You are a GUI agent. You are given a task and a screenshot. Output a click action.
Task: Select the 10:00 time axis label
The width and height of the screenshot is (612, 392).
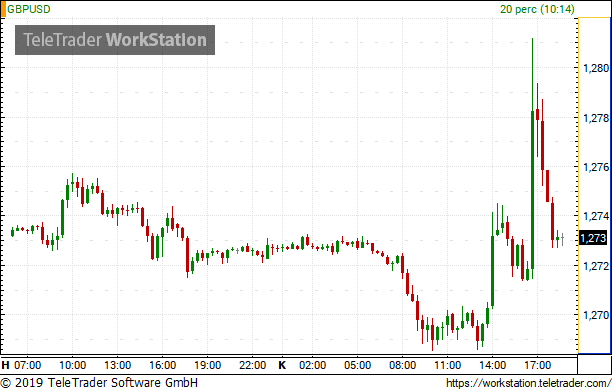click(73, 365)
